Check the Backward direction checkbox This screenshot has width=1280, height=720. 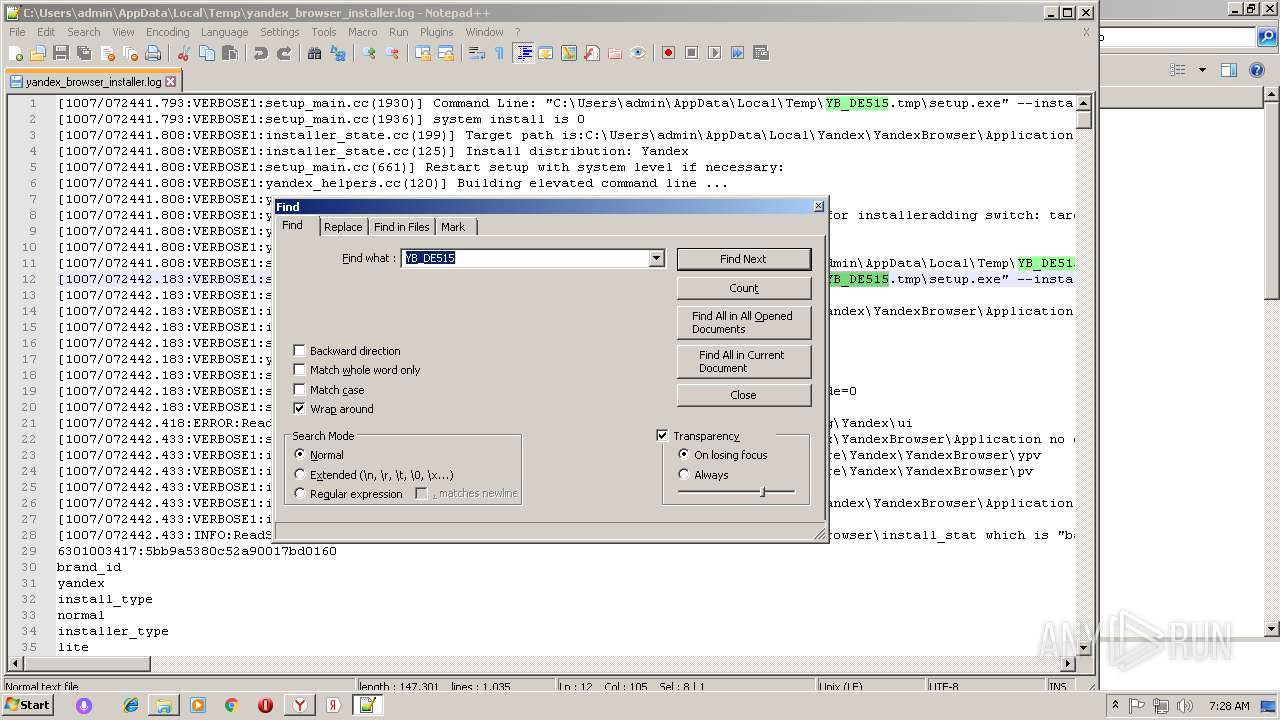pos(299,351)
